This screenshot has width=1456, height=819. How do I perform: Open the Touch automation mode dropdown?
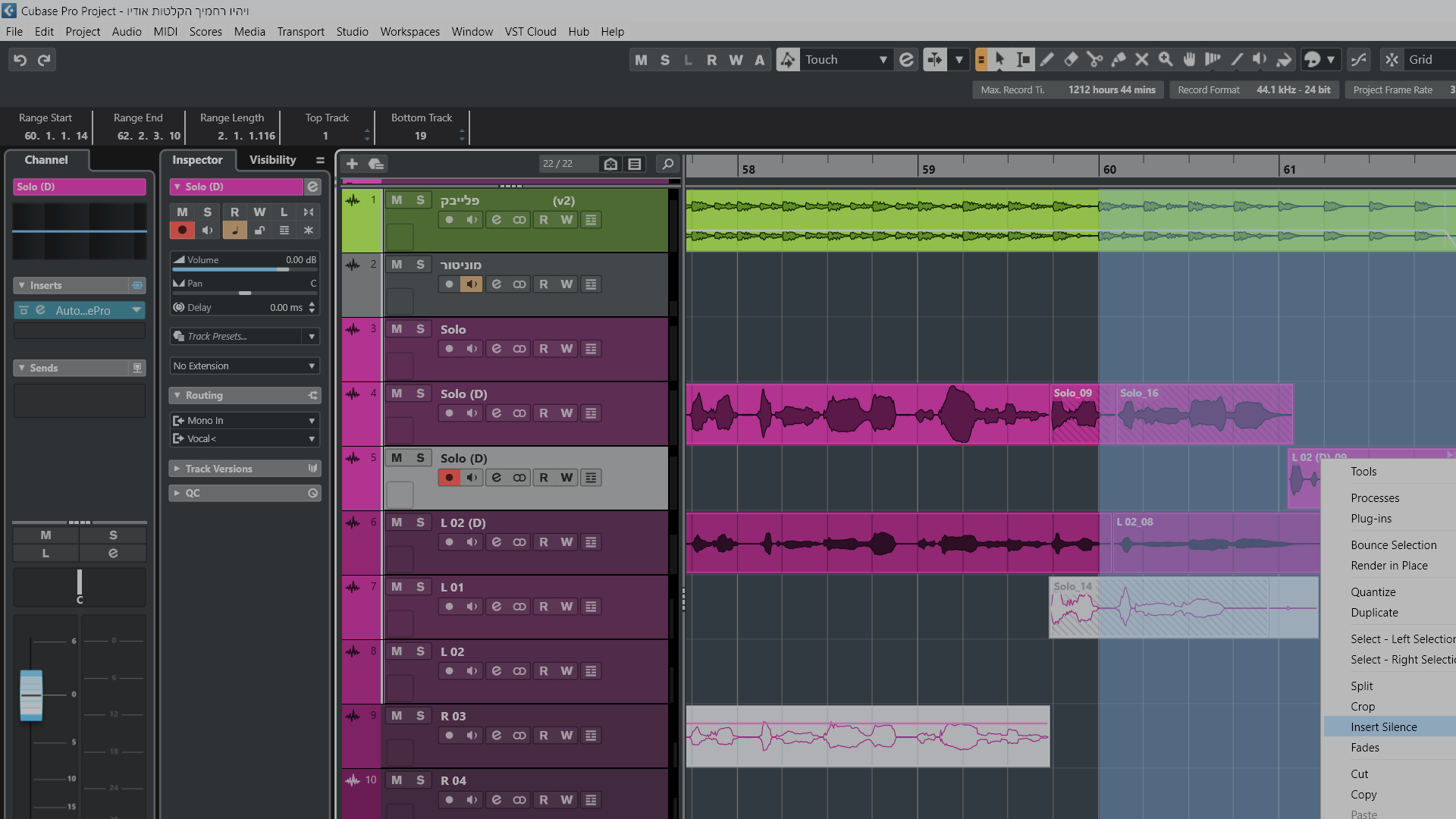pyautogui.click(x=846, y=60)
